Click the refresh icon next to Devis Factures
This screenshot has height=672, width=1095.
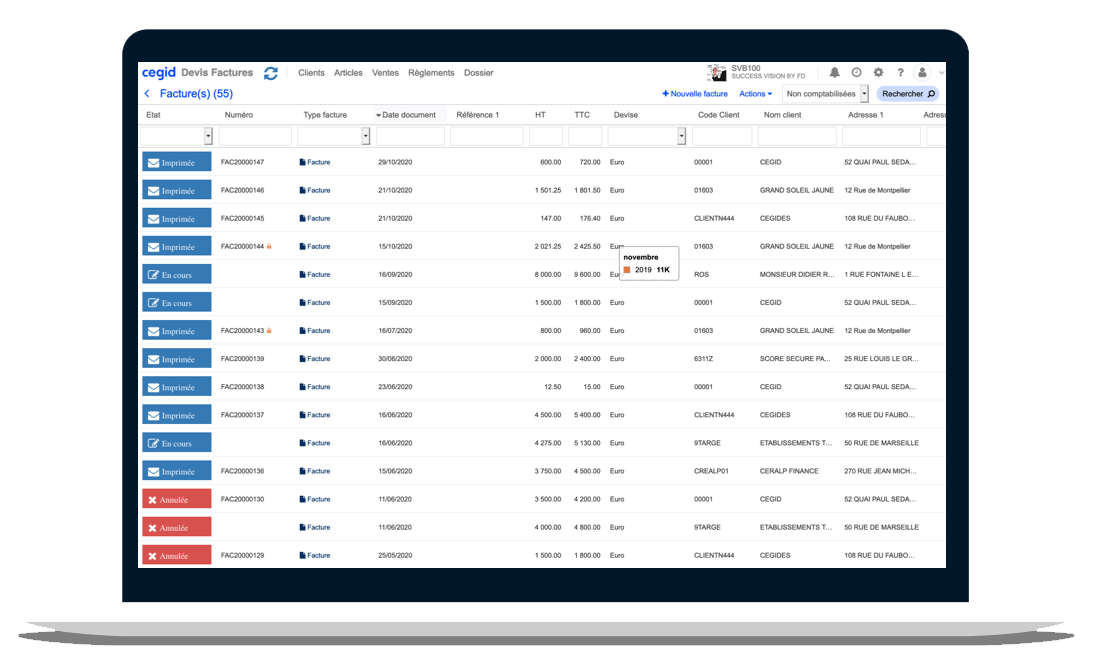pyautogui.click(x=270, y=72)
